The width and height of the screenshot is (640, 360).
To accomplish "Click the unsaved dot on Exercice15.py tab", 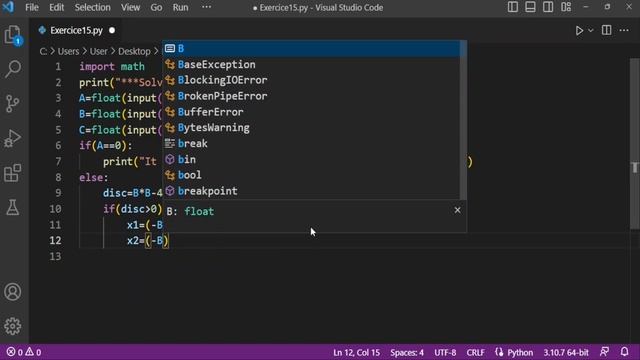I will (112, 31).
